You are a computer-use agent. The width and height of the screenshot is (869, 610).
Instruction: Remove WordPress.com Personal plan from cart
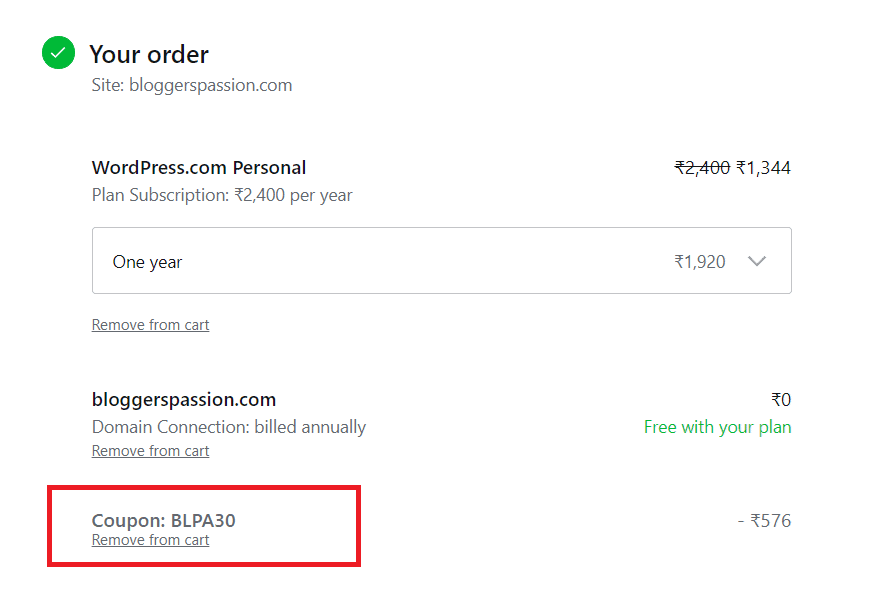[x=150, y=324]
